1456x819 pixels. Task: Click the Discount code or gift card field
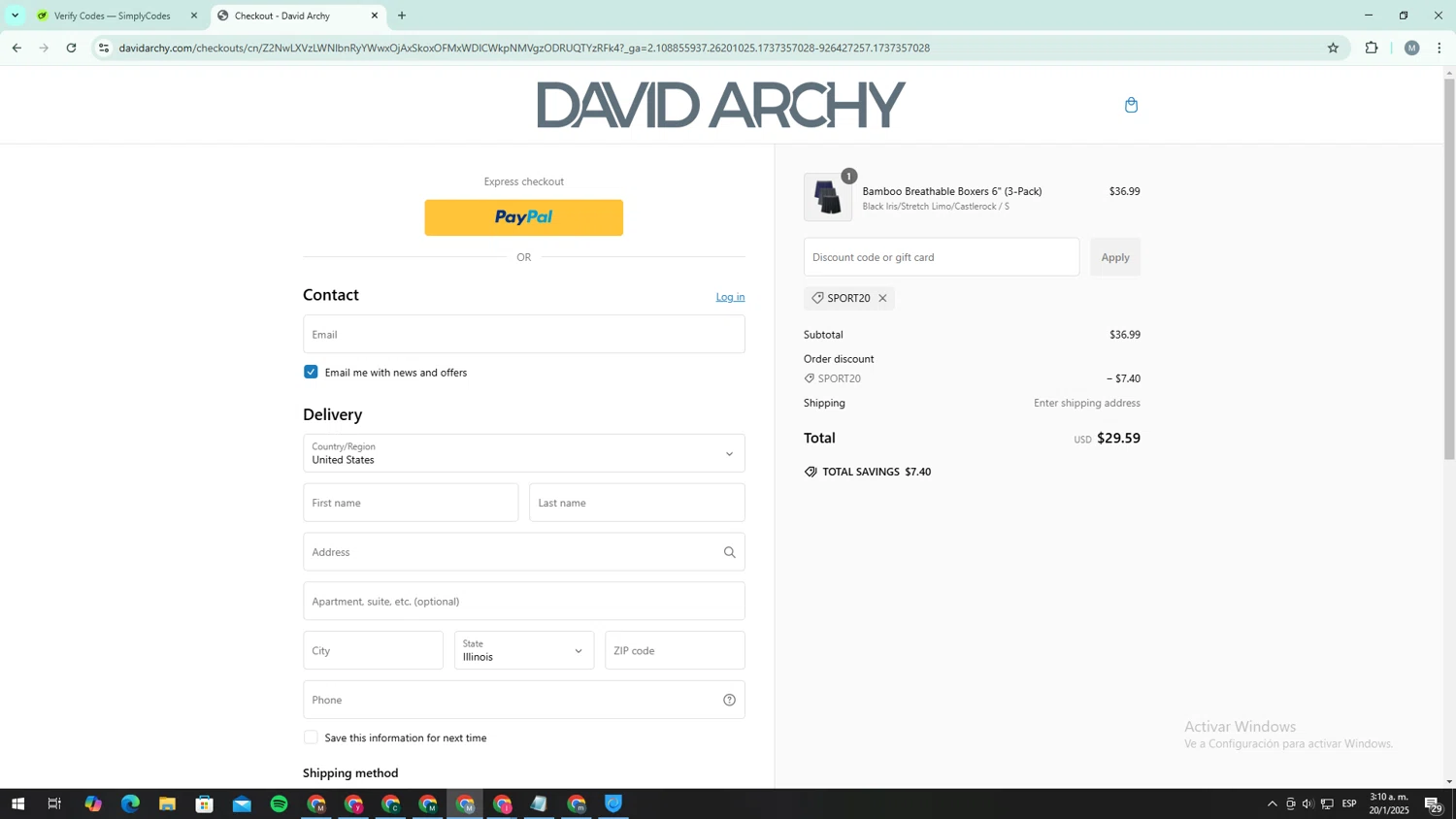pos(942,257)
